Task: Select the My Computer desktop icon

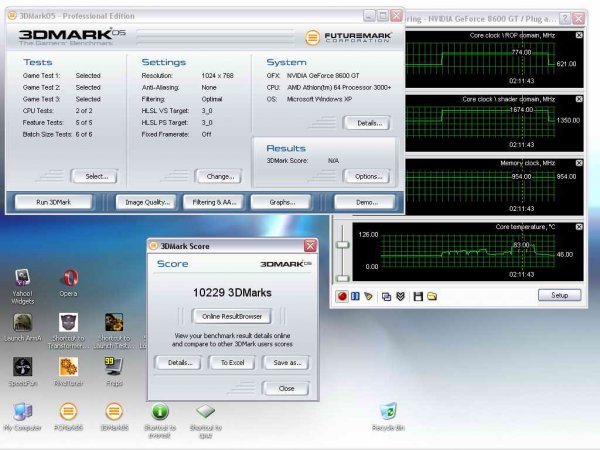Action: point(23,417)
